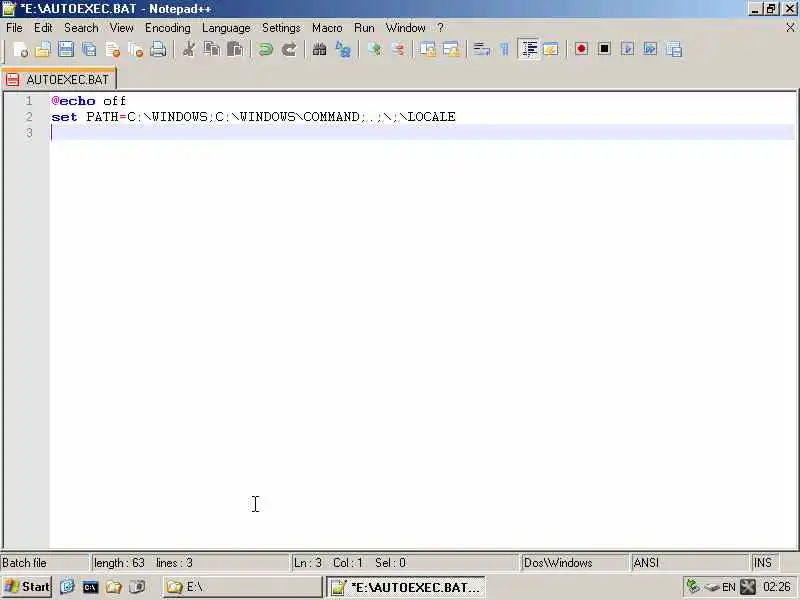Image resolution: width=800 pixels, height=600 pixels.
Task: Open the Encoding menu
Action: [168, 28]
